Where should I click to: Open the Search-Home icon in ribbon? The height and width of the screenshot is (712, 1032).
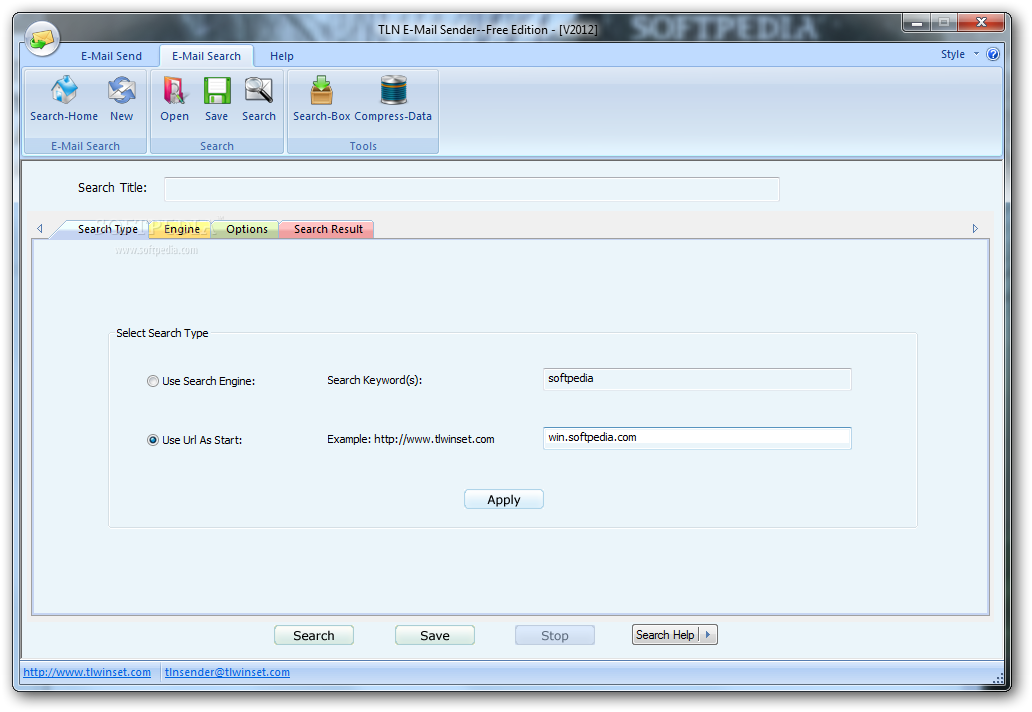point(64,99)
